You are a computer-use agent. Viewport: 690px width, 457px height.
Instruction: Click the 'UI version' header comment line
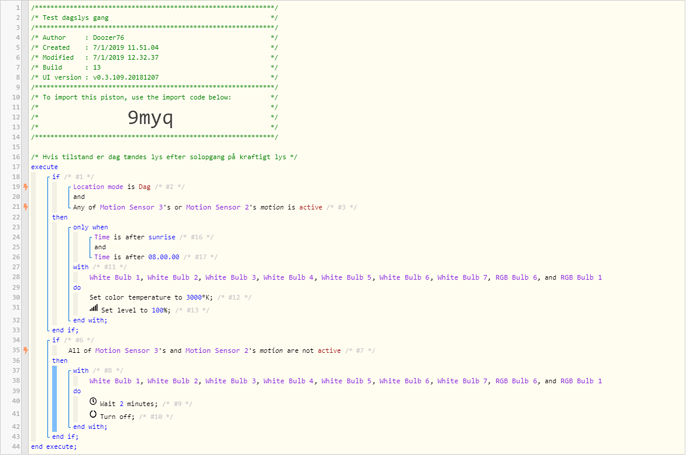click(154, 77)
